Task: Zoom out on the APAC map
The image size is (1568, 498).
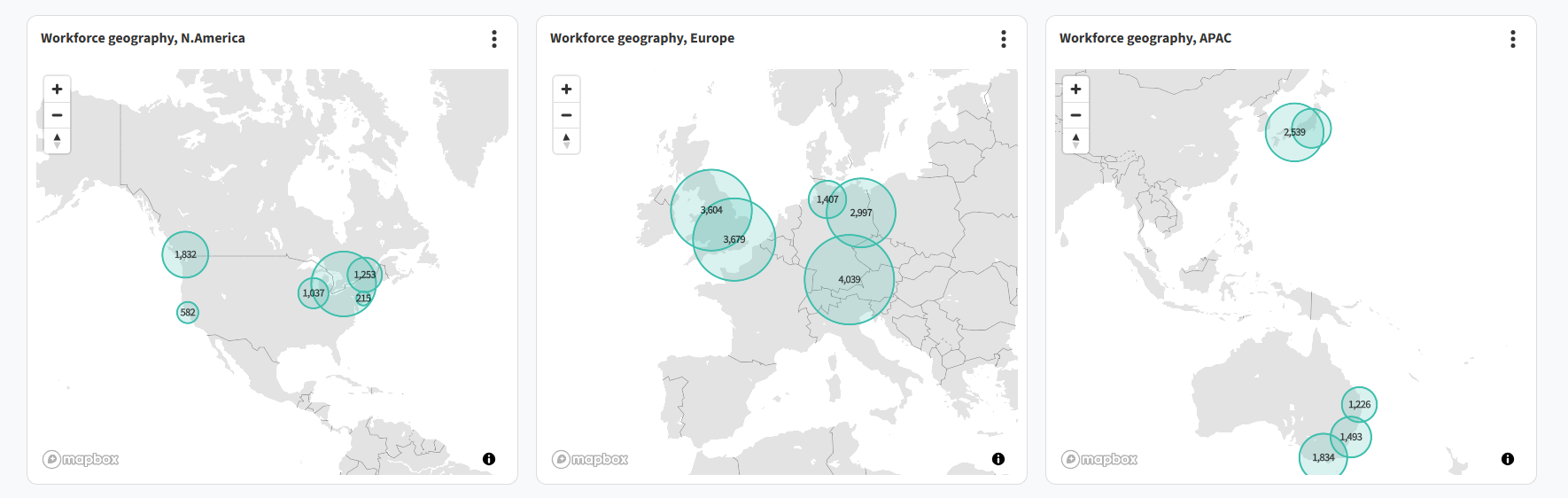Action: point(1075,115)
